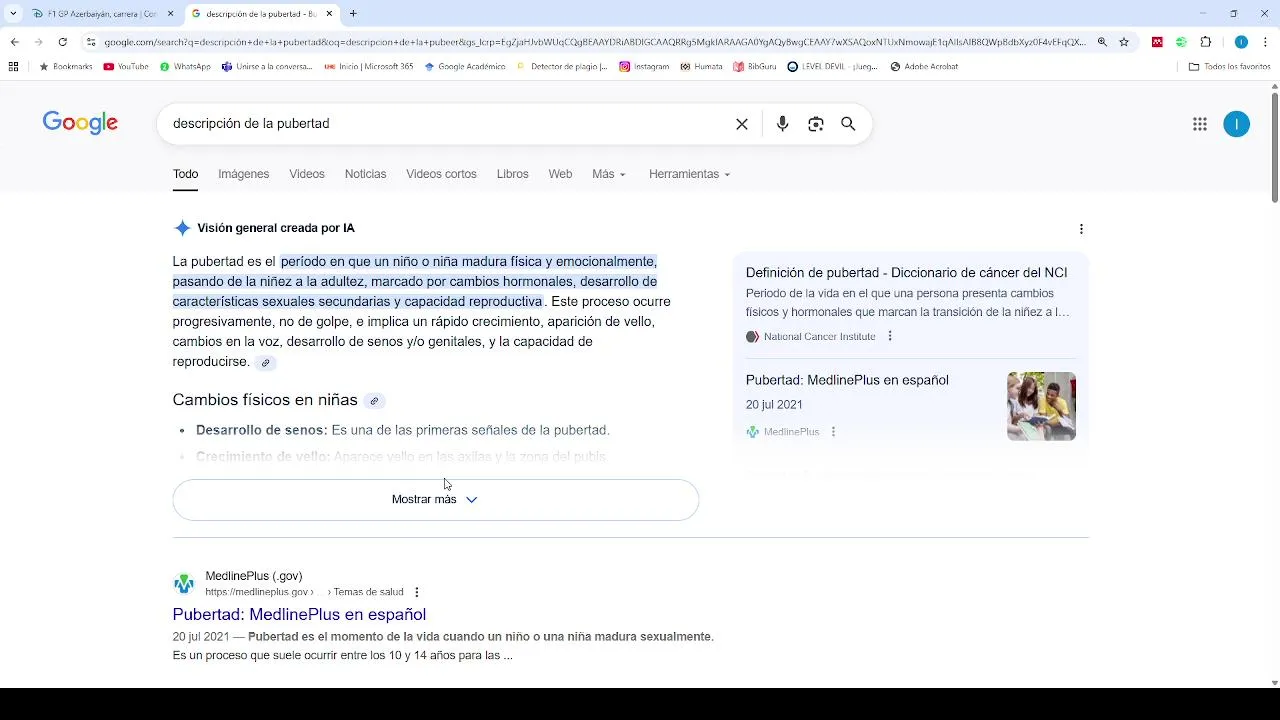Open the BibGuru bookmark
Image resolution: width=1280 pixels, height=720 pixels.
tap(755, 67)
